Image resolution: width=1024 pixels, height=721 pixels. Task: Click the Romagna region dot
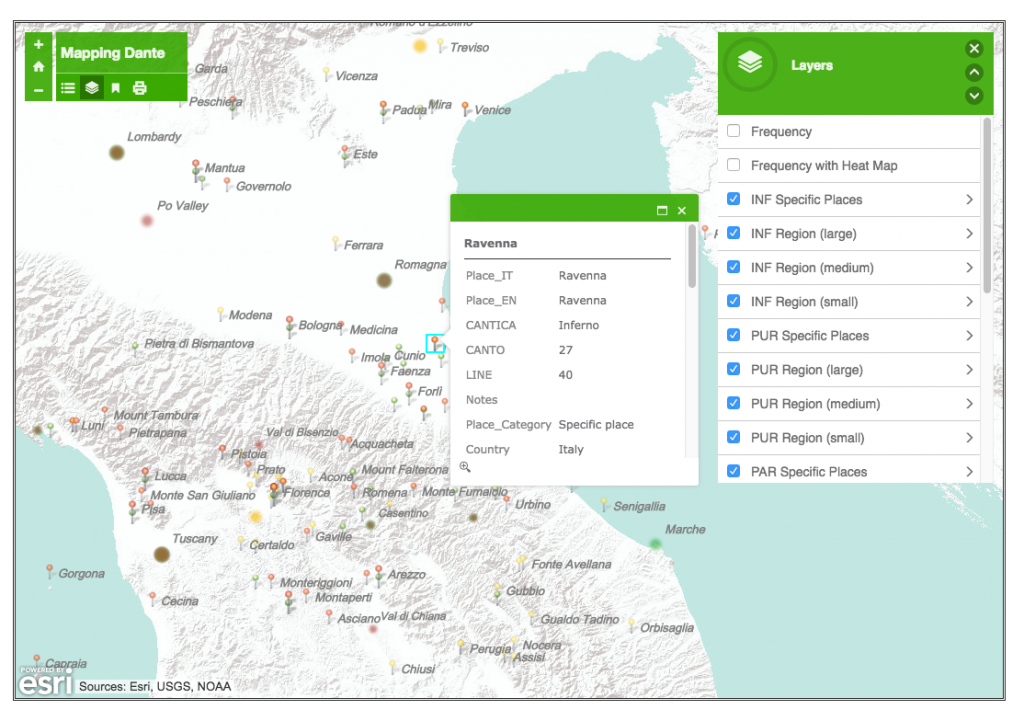[x=384, y=281]
